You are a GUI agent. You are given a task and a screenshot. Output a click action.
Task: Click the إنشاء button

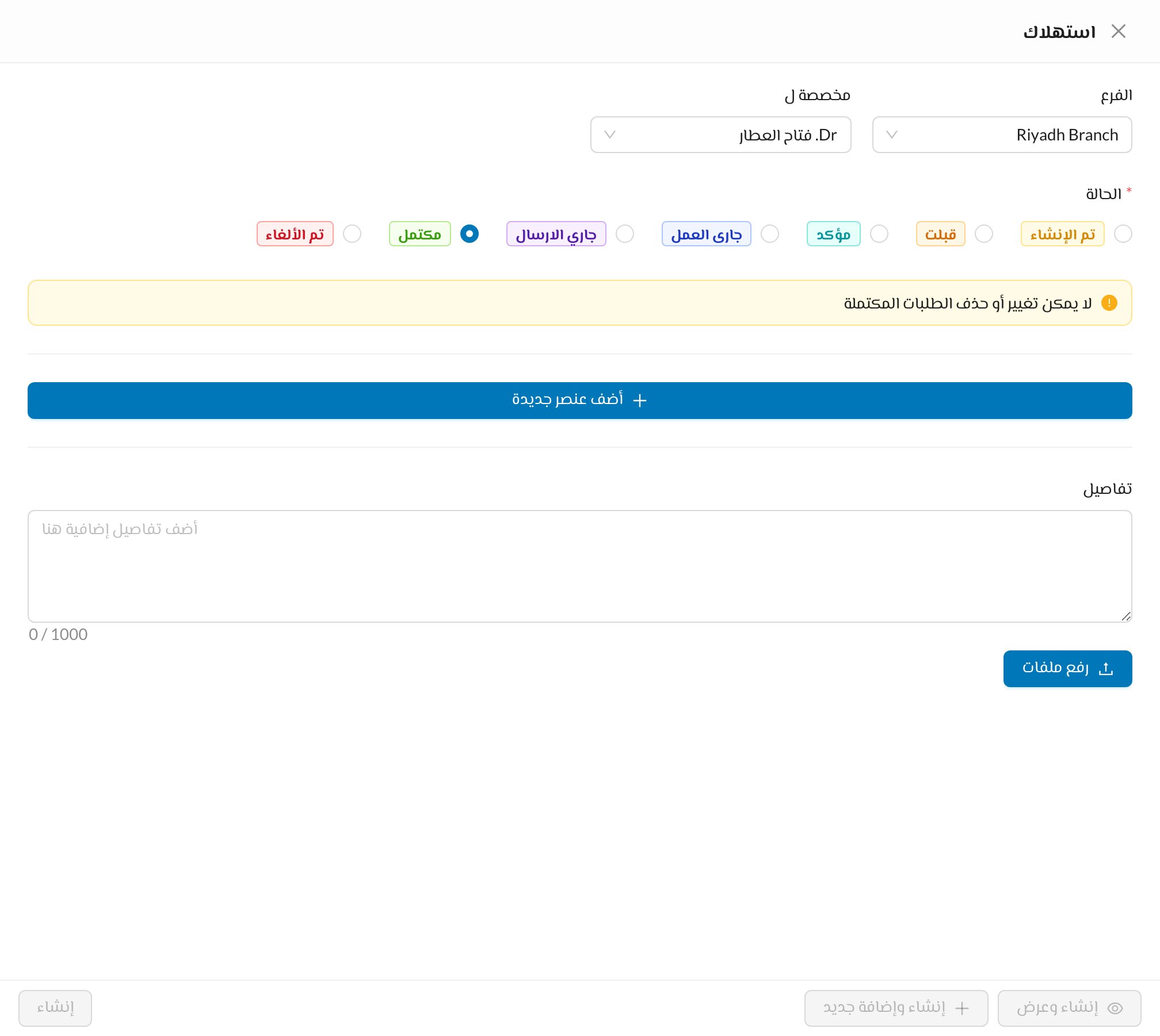(55, 1008)
